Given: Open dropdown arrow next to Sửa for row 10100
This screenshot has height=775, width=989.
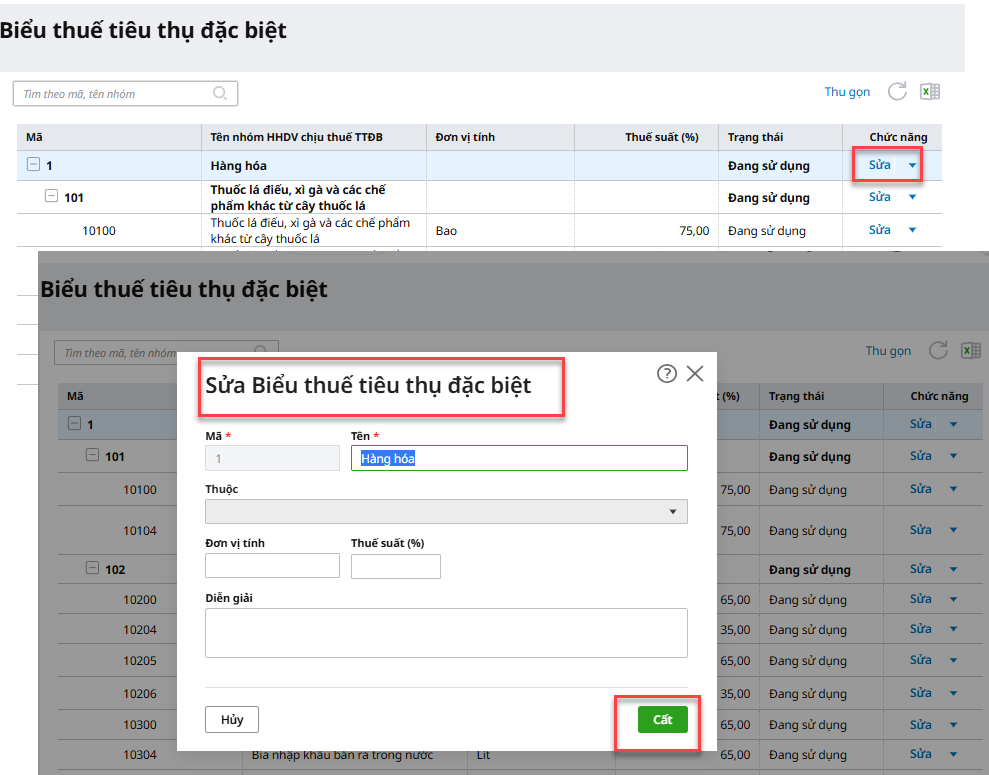Looking at the screenshot, I should (x=912, y=230).
